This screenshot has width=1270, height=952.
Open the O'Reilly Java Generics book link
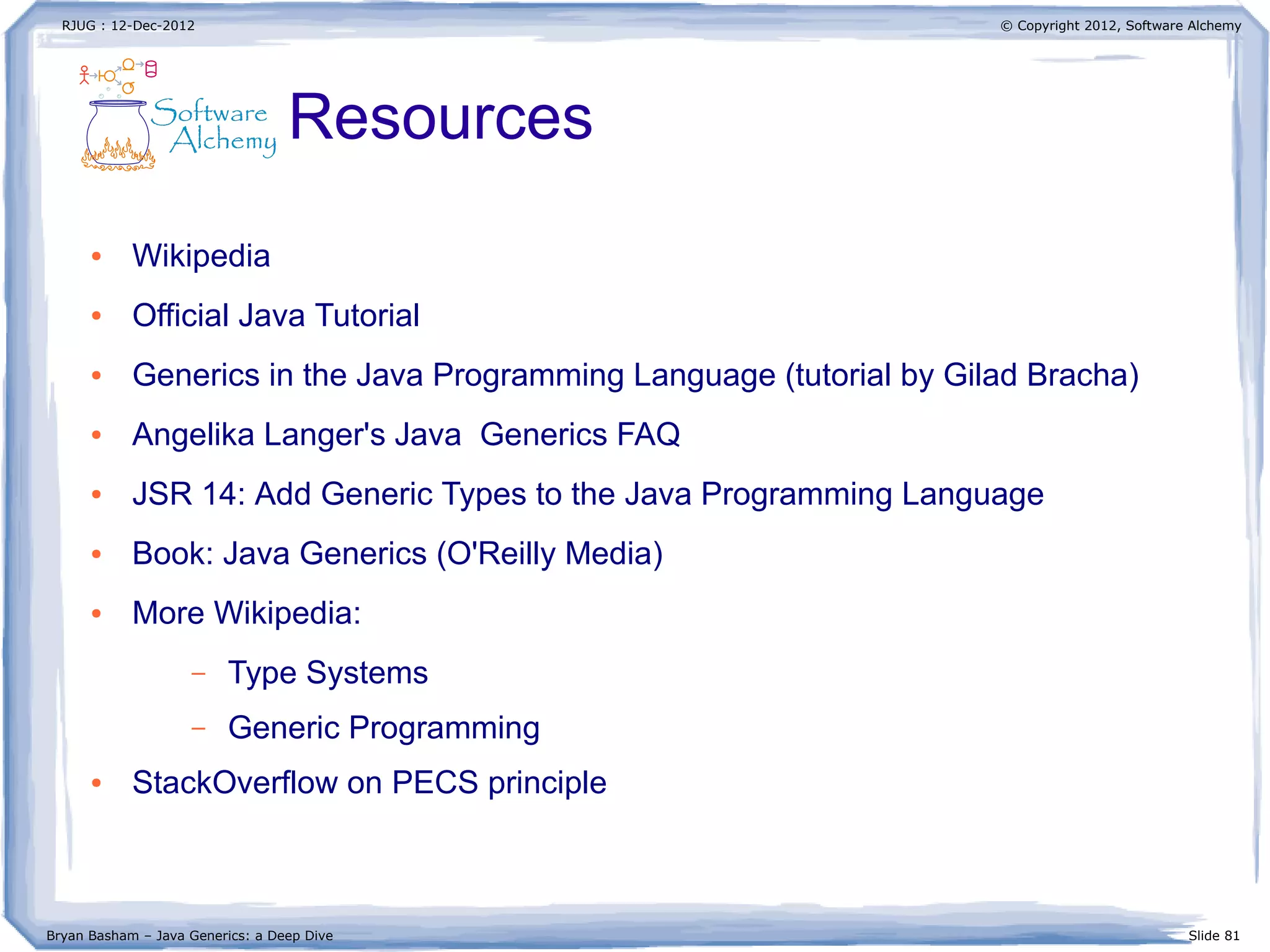tap(397, 554)
